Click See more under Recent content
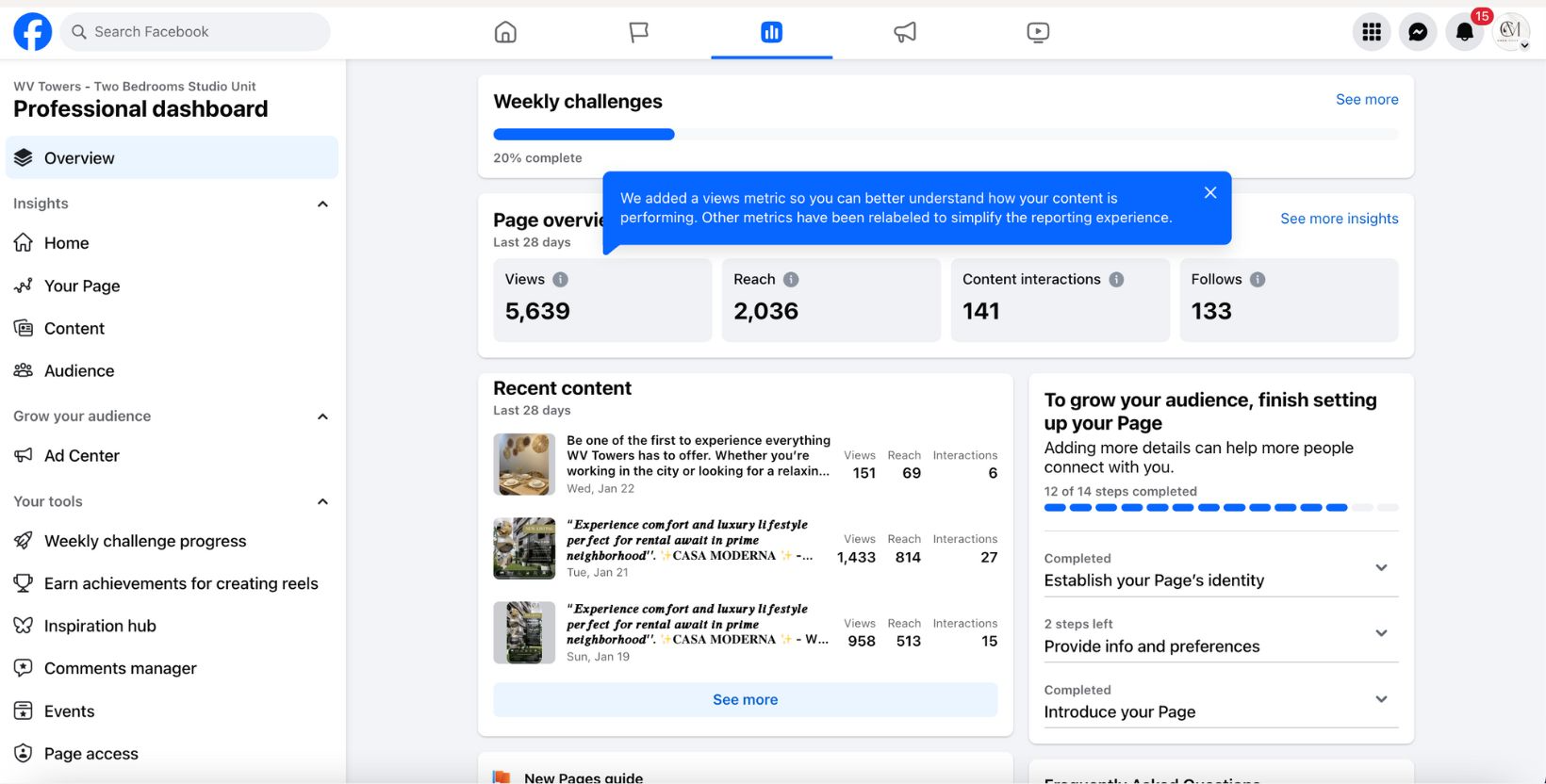 point(745,699)
